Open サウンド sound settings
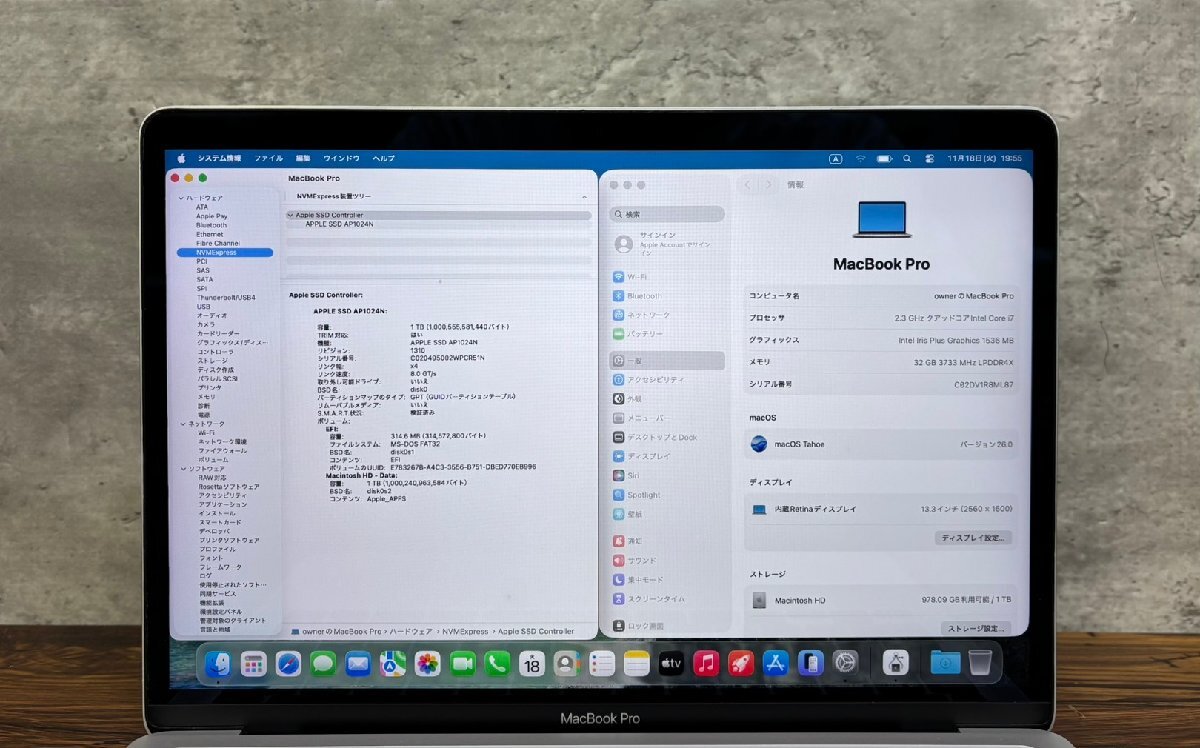Screen dimensions: 1200x748 coord(667,560)
